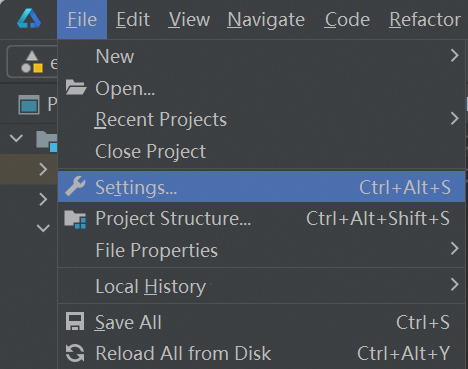This screenshot has height=369, width=468.
Task: Expand the Local History submenu arrow
Action: (x=455, y=285)
